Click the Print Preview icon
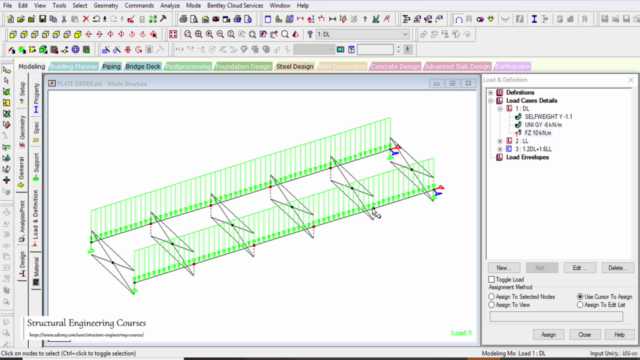640x360 pixels. (x=194, y=19)
